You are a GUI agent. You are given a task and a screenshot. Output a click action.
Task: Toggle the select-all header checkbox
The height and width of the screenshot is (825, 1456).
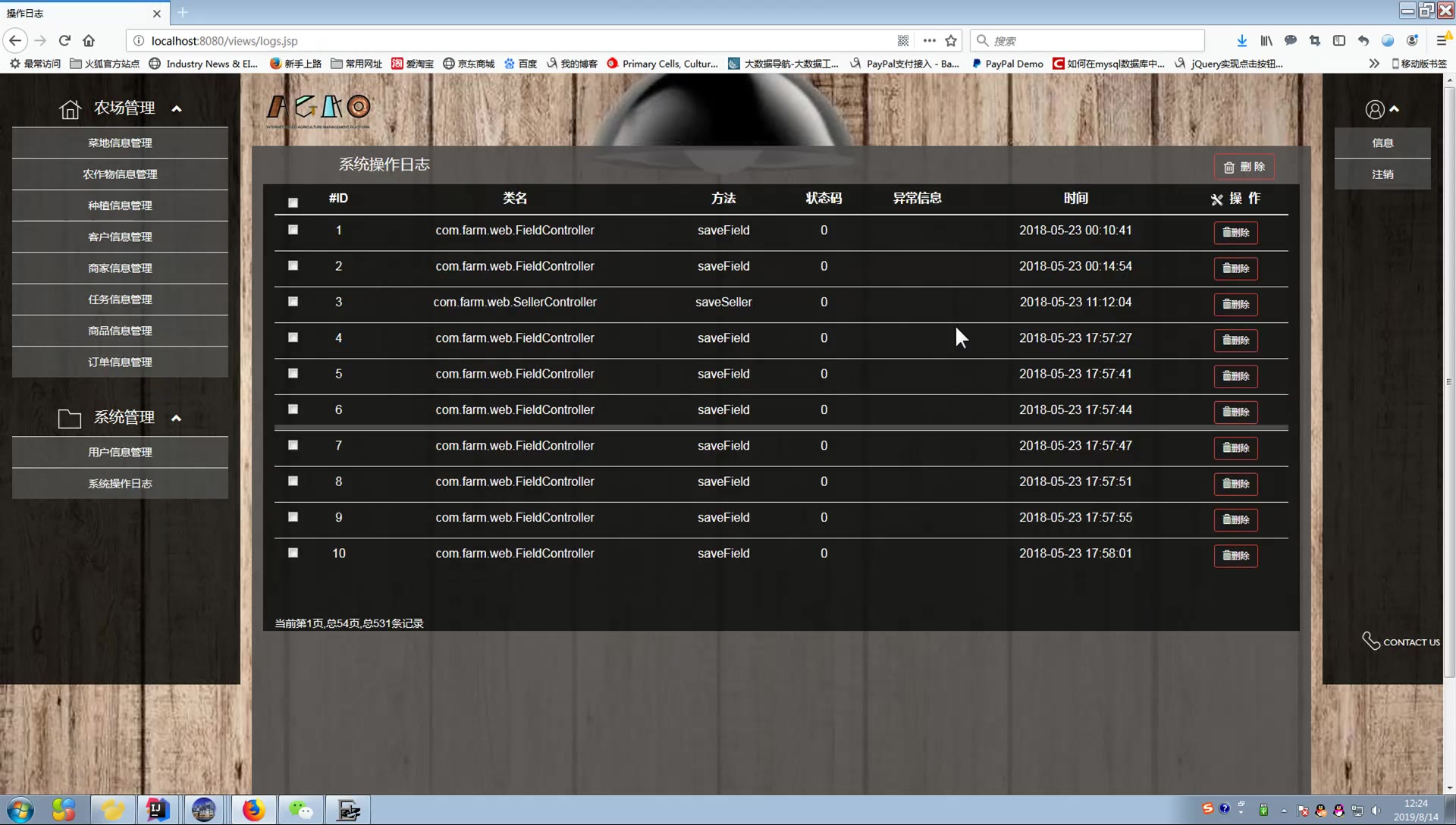[x=293, y=202]
